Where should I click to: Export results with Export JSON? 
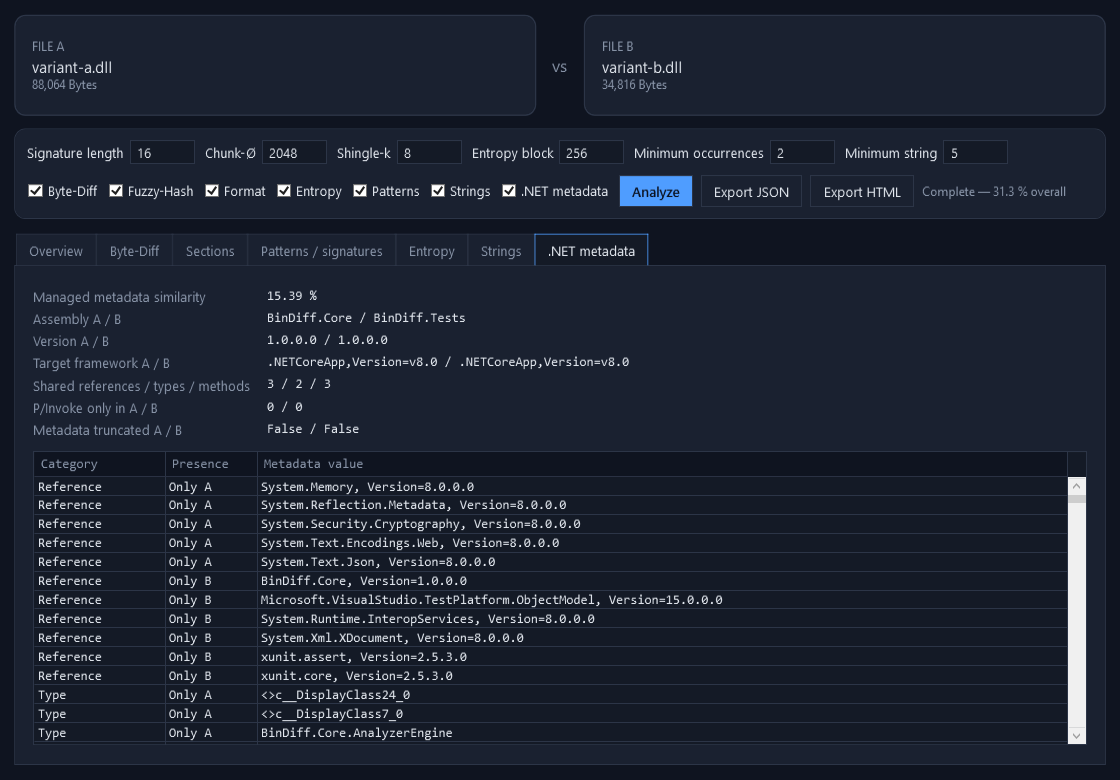(x=751, y=191)
